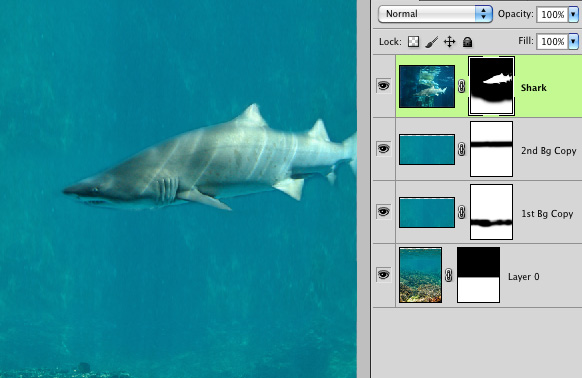Open the Opacity slider arrow

(573, 14)
